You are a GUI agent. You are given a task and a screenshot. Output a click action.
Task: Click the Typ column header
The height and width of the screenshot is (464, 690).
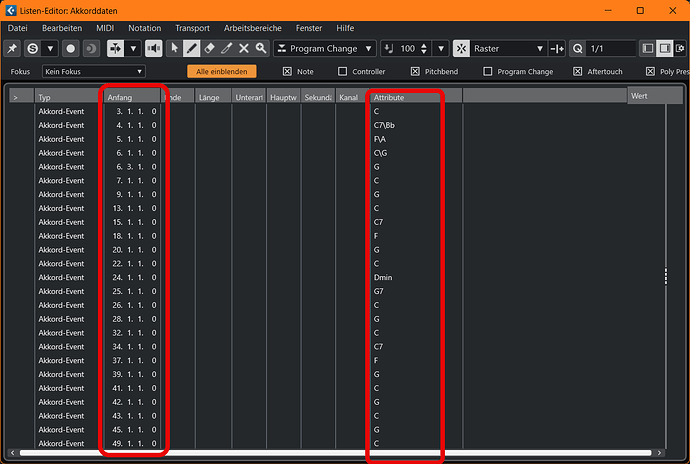click(69, 97)
